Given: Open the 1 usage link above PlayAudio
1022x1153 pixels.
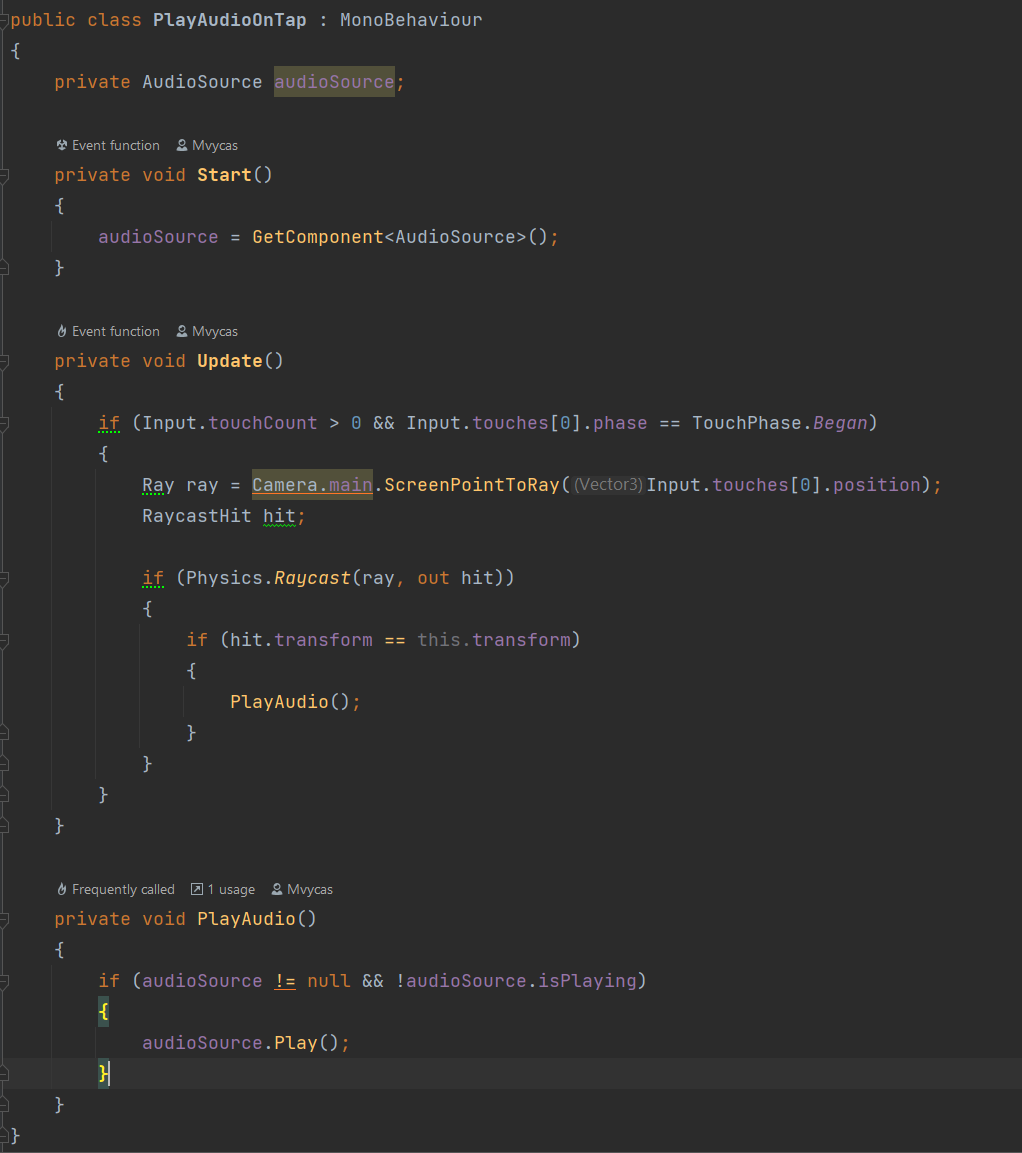Looking at the screenshot, I should point(231,889).
